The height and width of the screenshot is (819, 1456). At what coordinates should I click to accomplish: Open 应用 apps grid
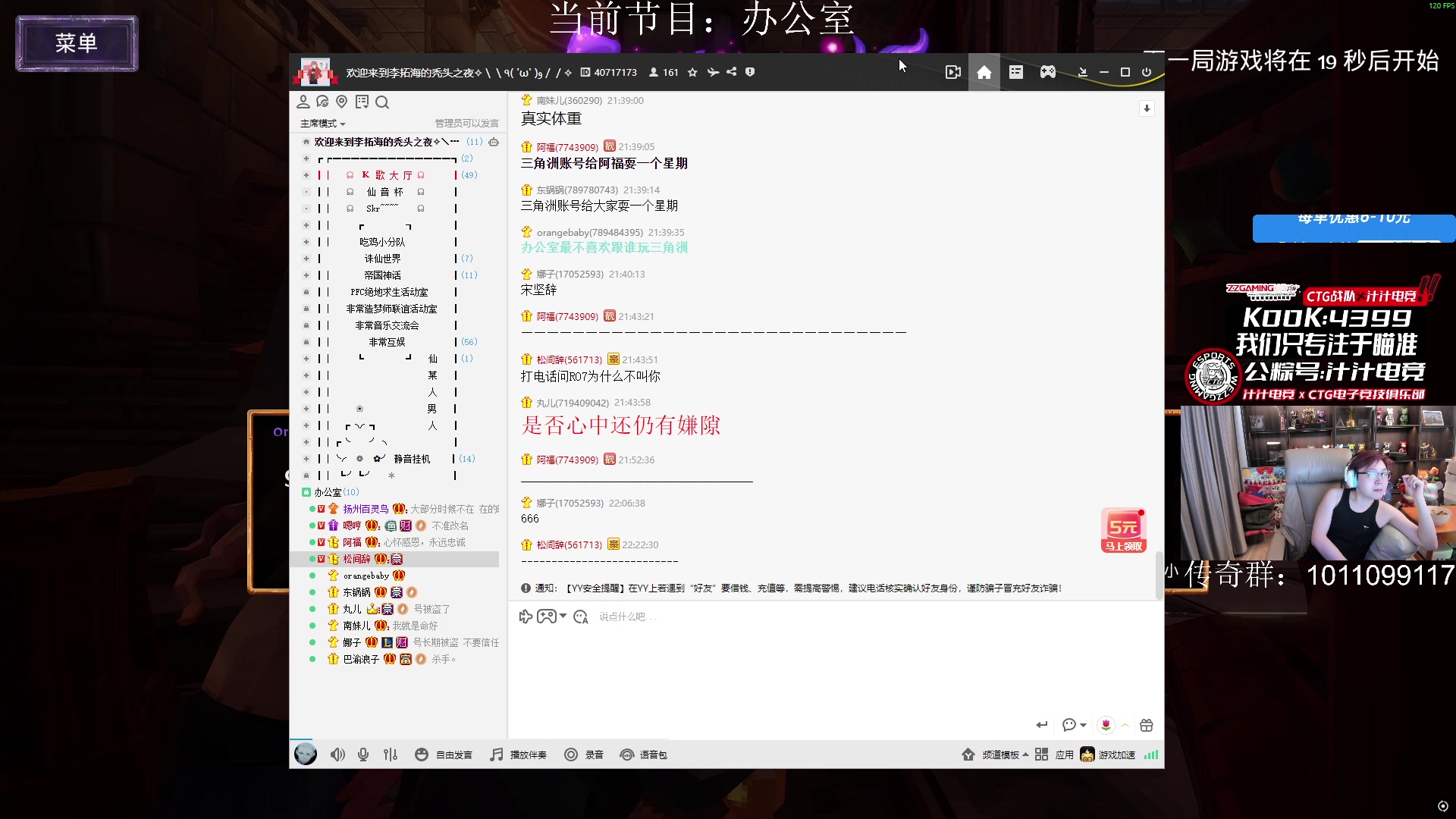tap(1055, 755)
